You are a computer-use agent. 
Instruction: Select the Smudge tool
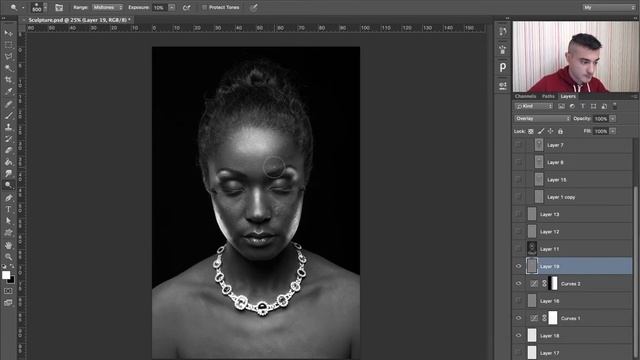tap(8, 173)
